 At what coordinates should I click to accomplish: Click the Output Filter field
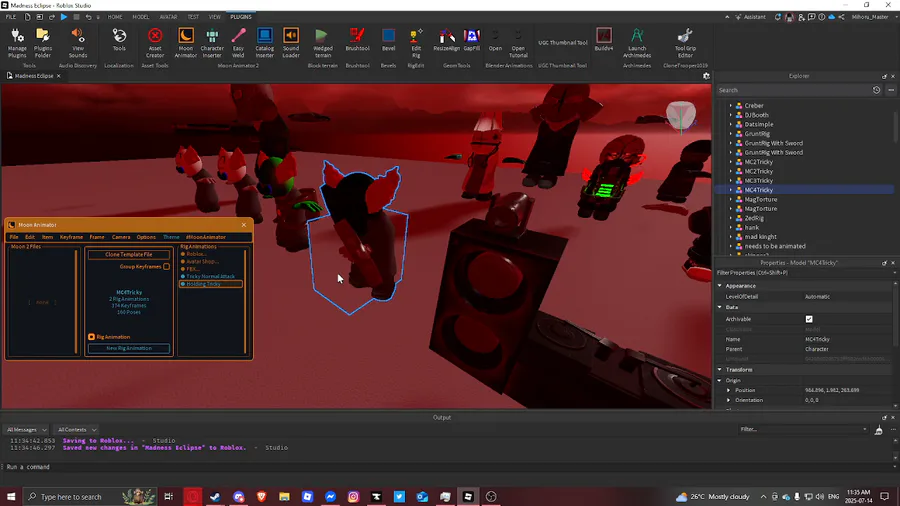point(802,430)
